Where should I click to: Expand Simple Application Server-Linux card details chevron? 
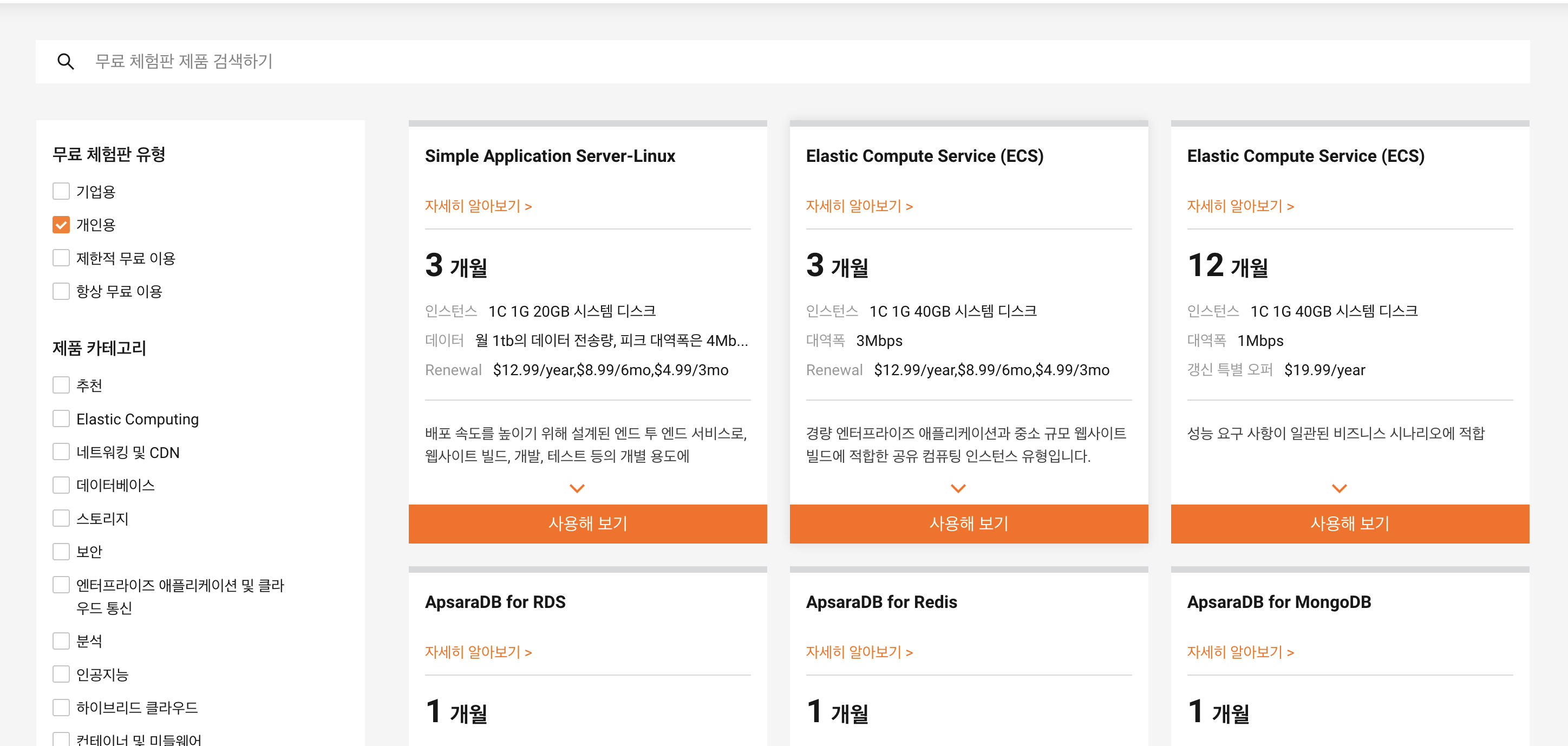click(577, 488)
